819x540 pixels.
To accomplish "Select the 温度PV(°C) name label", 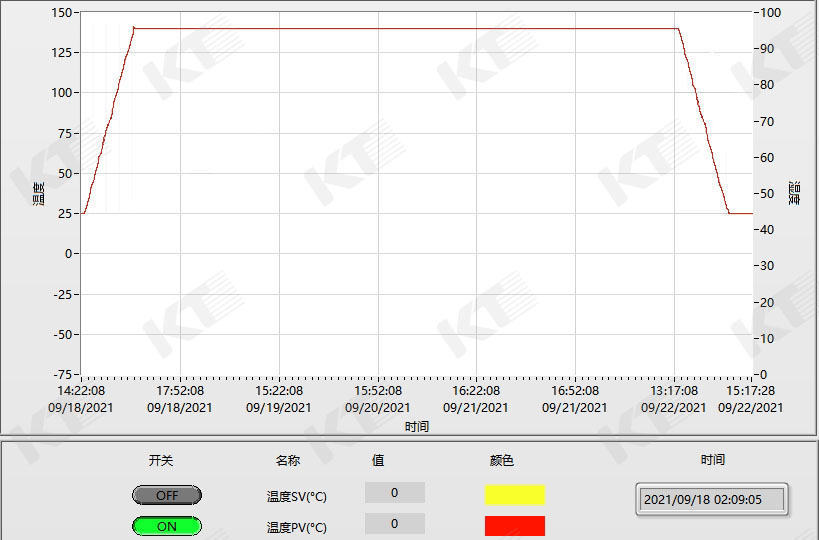I will (297, 527).
